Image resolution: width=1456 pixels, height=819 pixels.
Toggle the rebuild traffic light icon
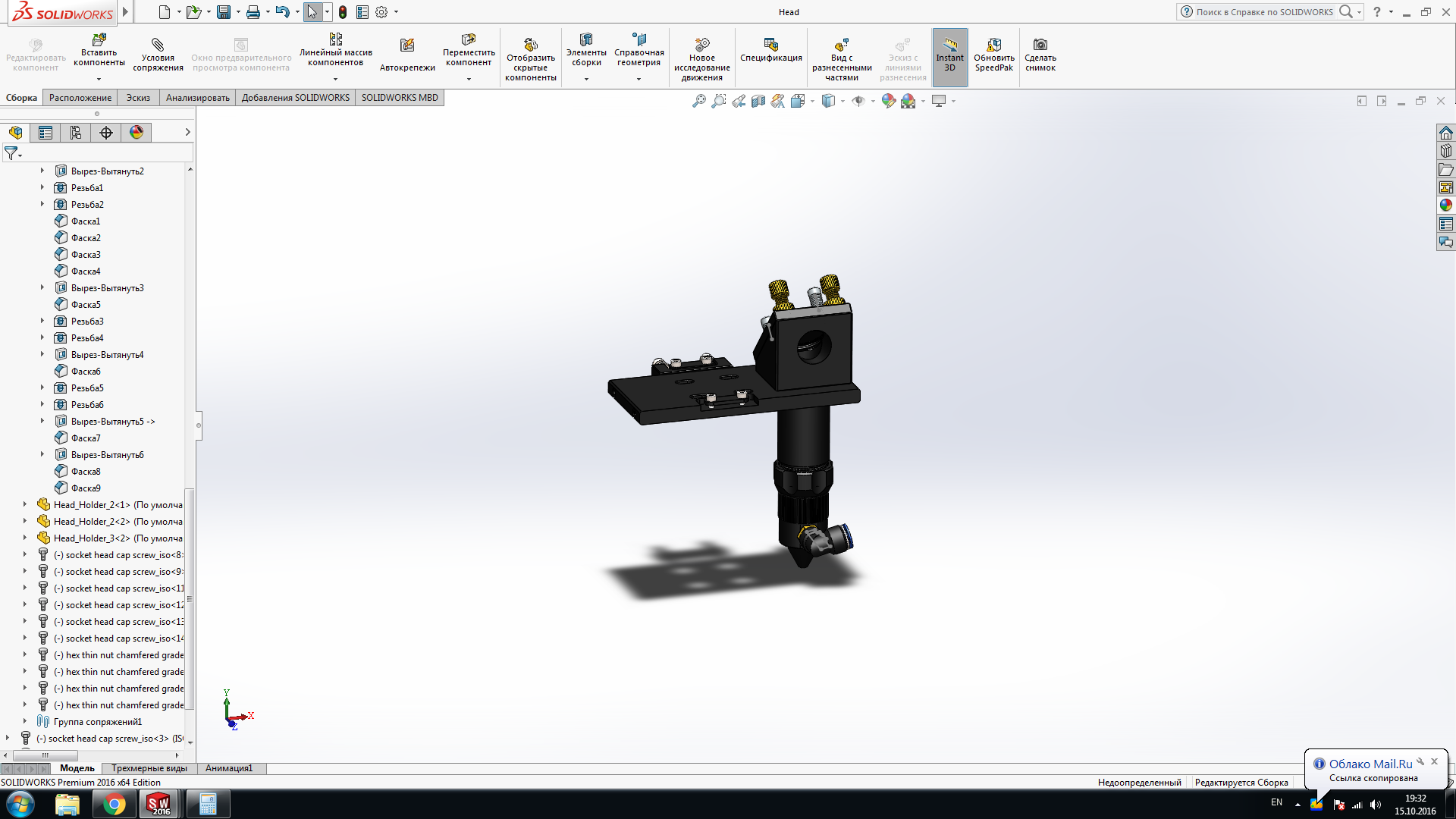pyautogui.click(x=343, y=12)
